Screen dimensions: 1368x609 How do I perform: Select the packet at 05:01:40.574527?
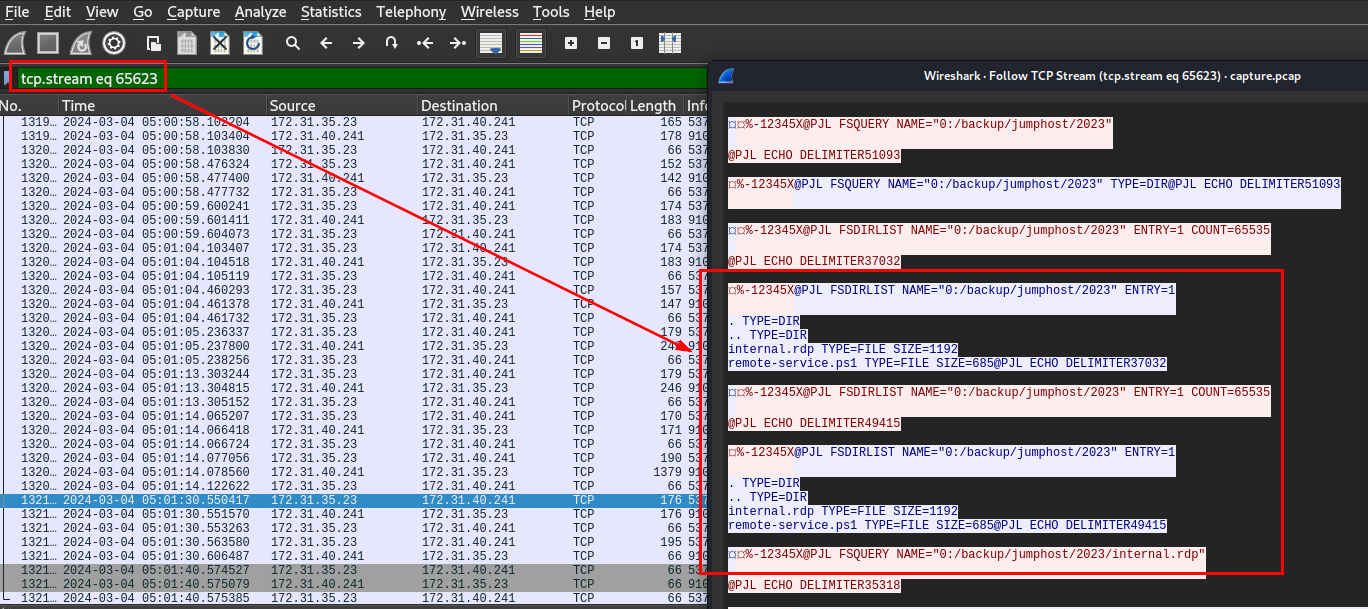coord(353,569)
